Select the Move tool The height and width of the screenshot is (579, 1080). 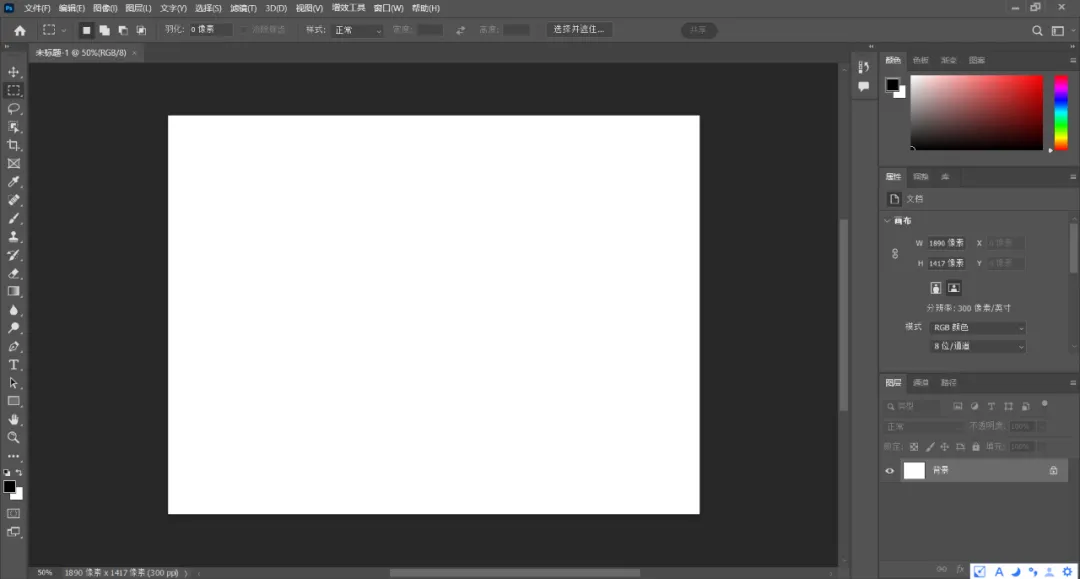click(x=13, y=72)
